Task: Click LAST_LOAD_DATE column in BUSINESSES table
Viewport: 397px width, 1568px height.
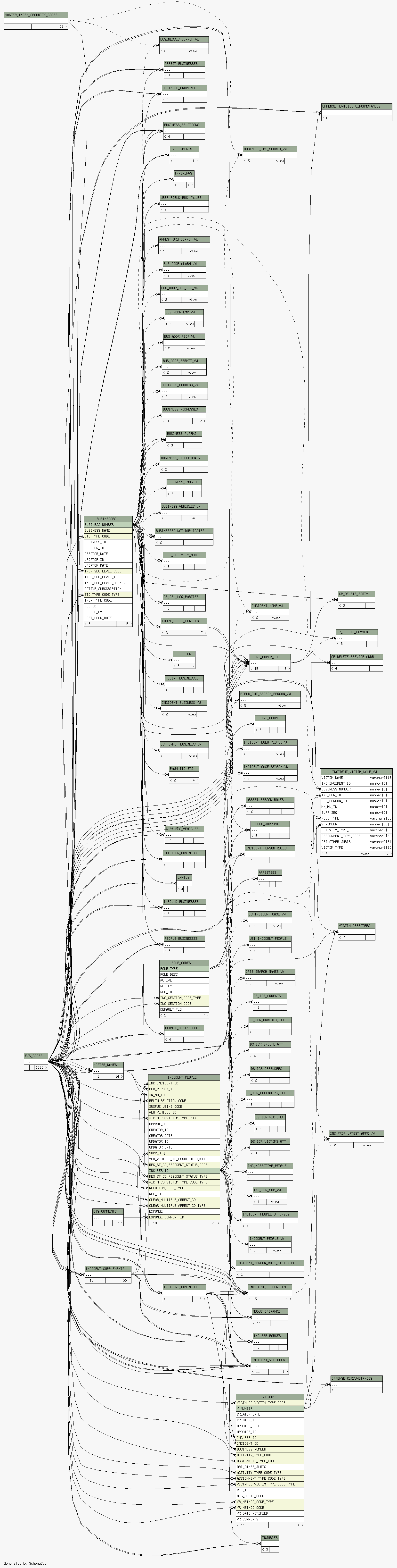Action: pyautogui.click(x=108, y=618)
